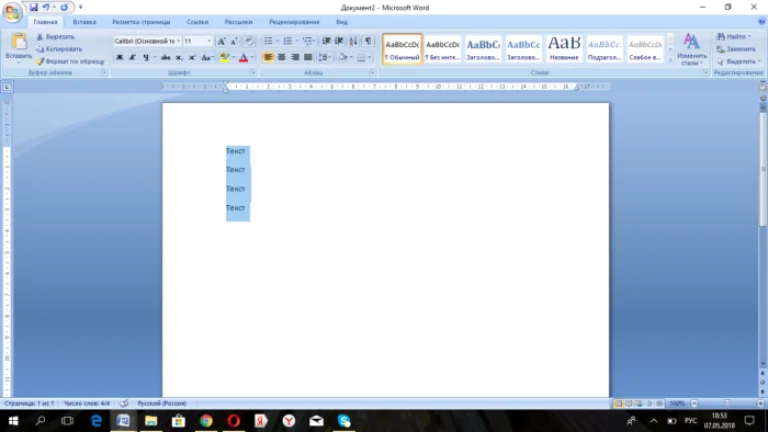Click Русский (Россия) language in status bar
Screen dimensions: 768x432
[x=162, y=403]
